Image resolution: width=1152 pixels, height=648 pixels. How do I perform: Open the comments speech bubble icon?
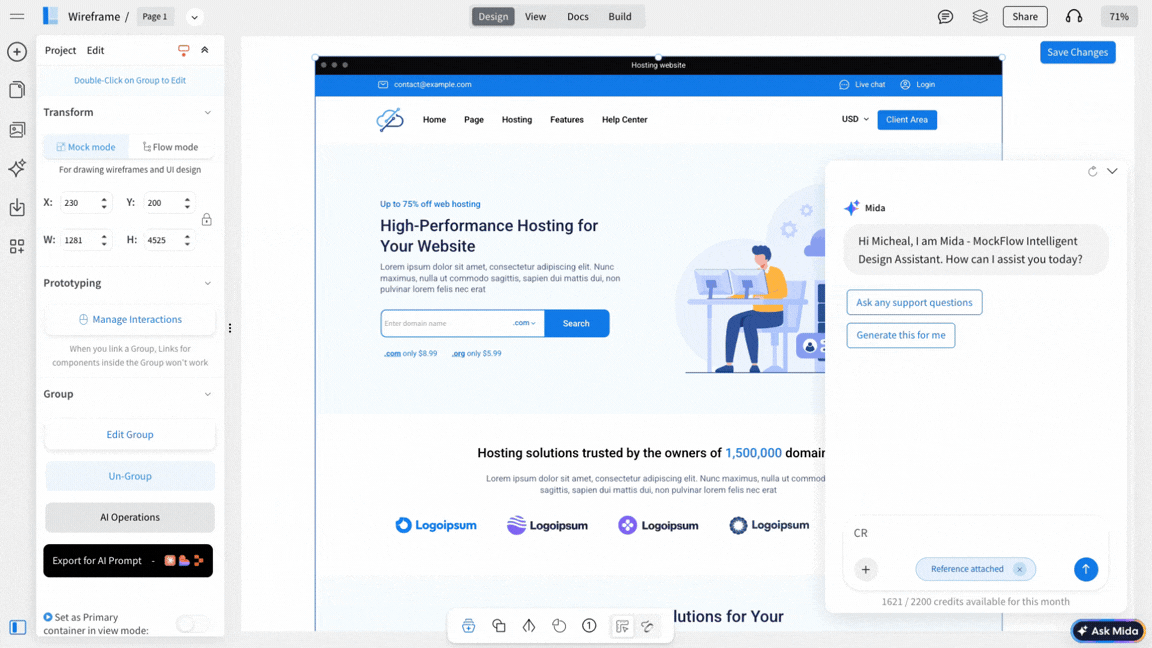pyautogui.click(x=945, y=17)
